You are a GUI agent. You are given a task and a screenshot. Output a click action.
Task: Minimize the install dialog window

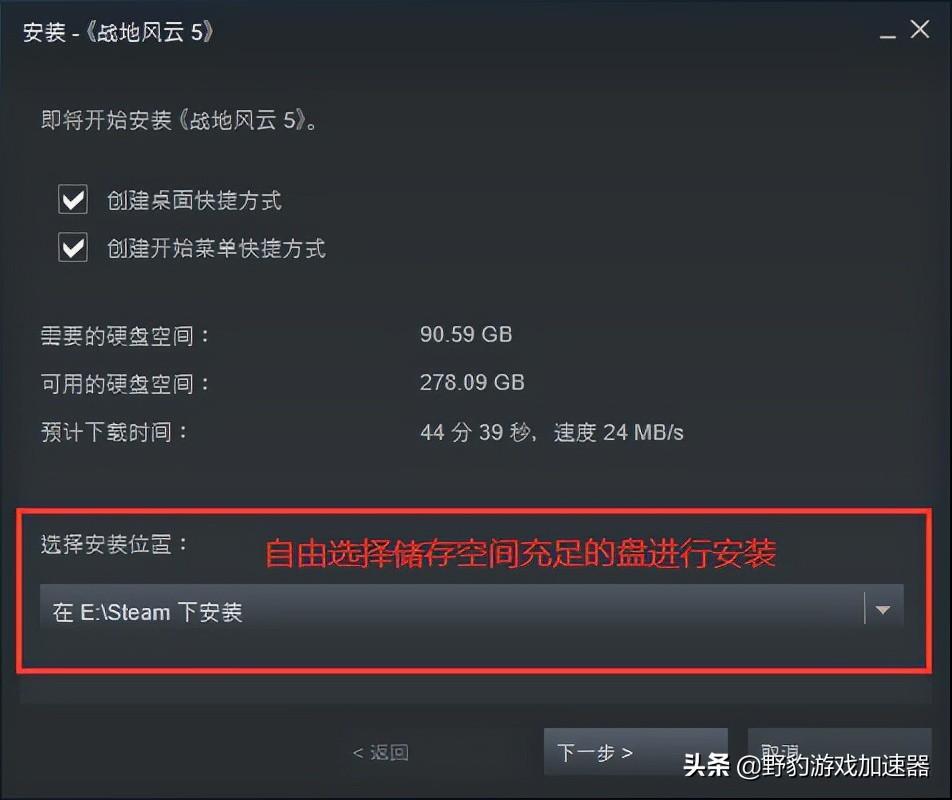click(888, 31)
